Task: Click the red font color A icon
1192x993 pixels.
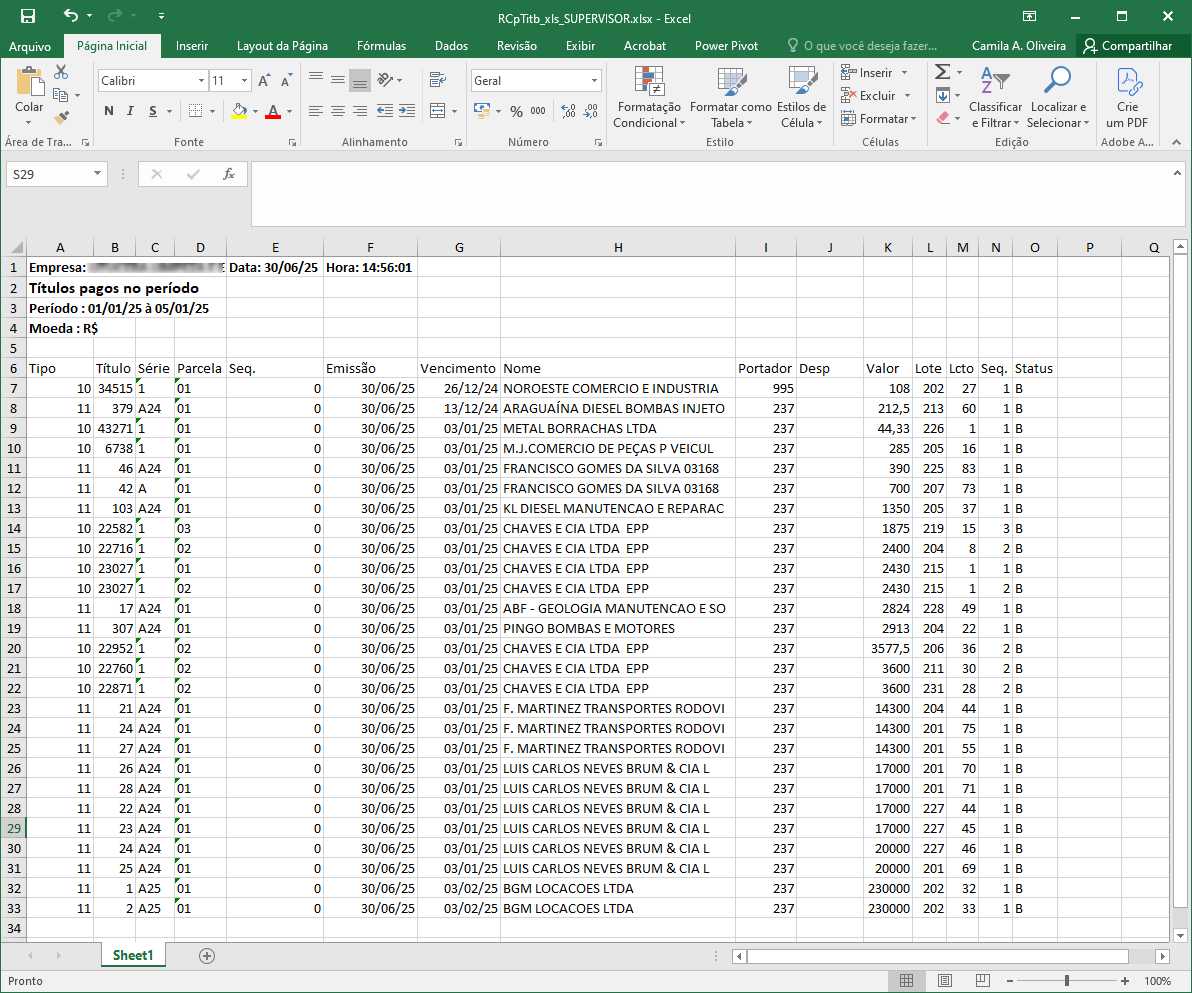Action: pos(274,111)
